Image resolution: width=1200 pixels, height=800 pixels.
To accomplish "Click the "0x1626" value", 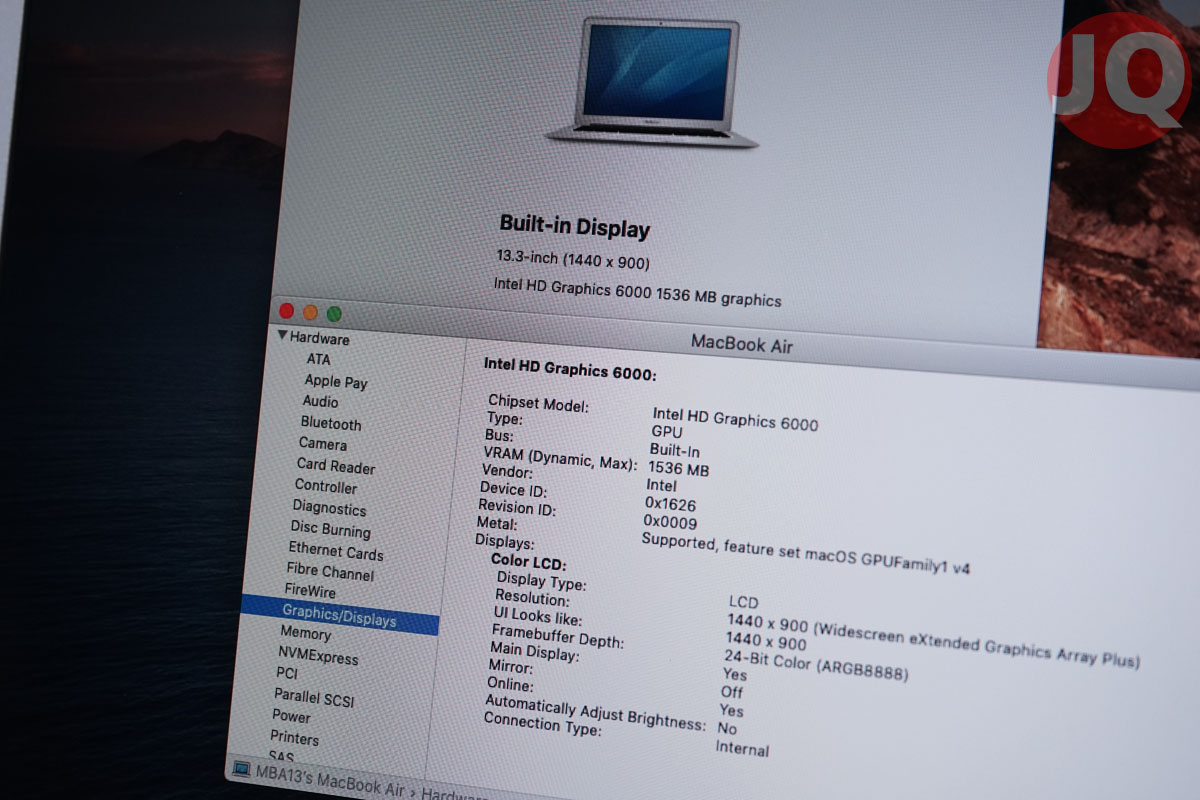I will 671,504.
